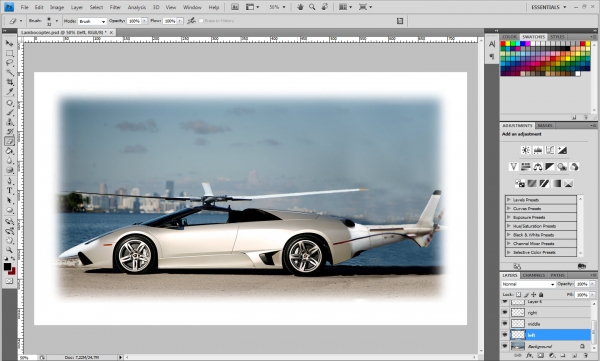600x361 pixels.
Task: Click the options bar Opacity field
Action: click(134, 21)
